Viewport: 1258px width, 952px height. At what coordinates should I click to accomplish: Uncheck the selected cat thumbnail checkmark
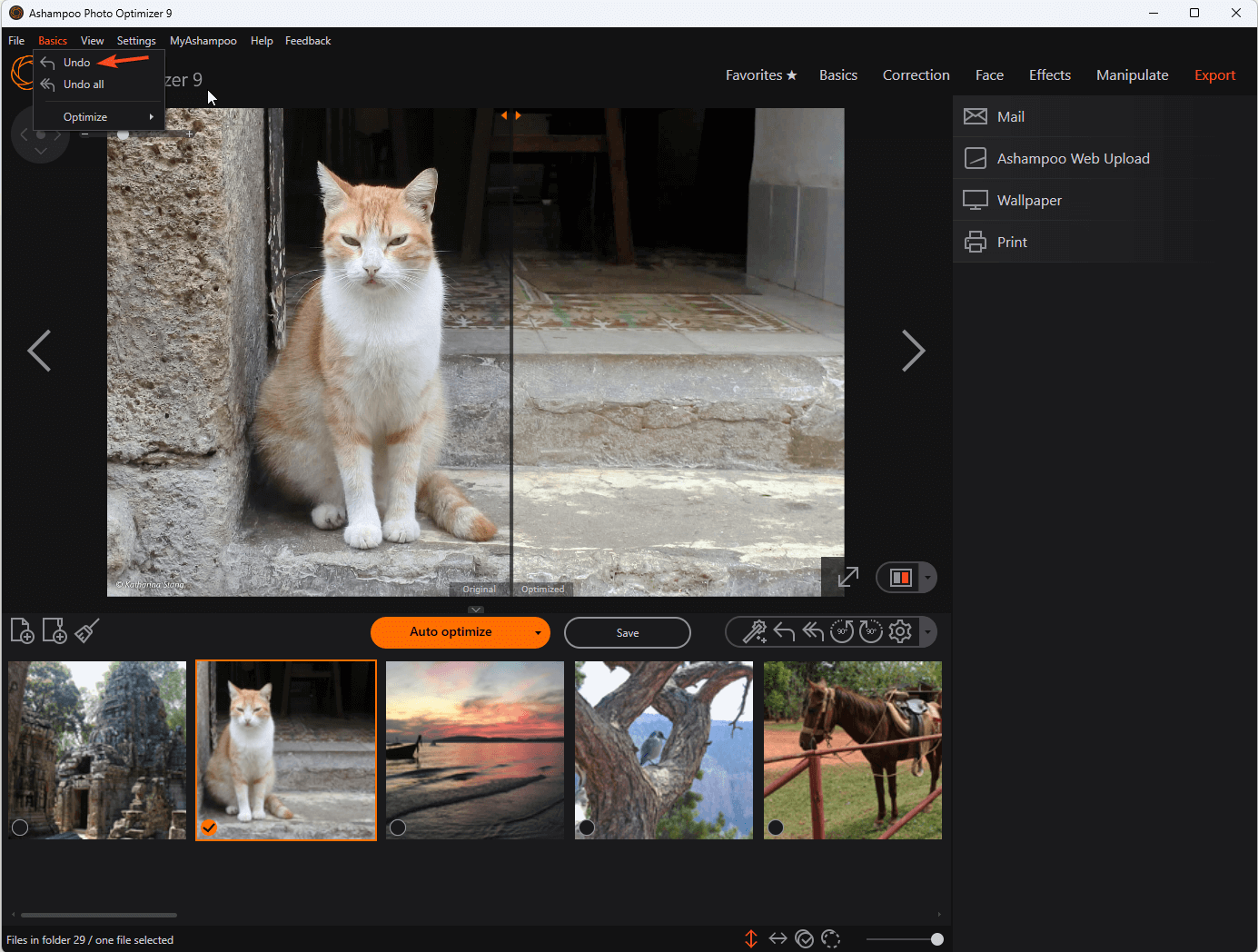209,827
